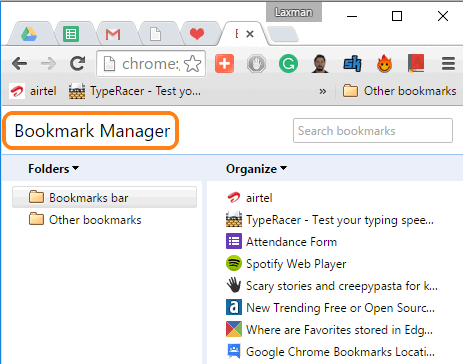Open Other bookmarks folder in bookmarks bar

point(400,91)
